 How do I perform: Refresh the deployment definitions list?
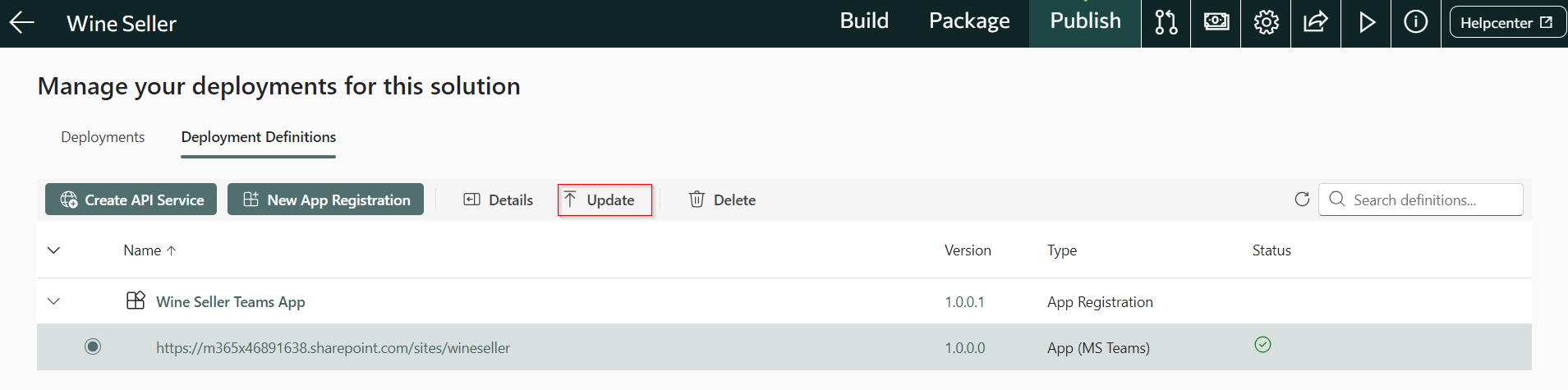tap(1302, 200)
